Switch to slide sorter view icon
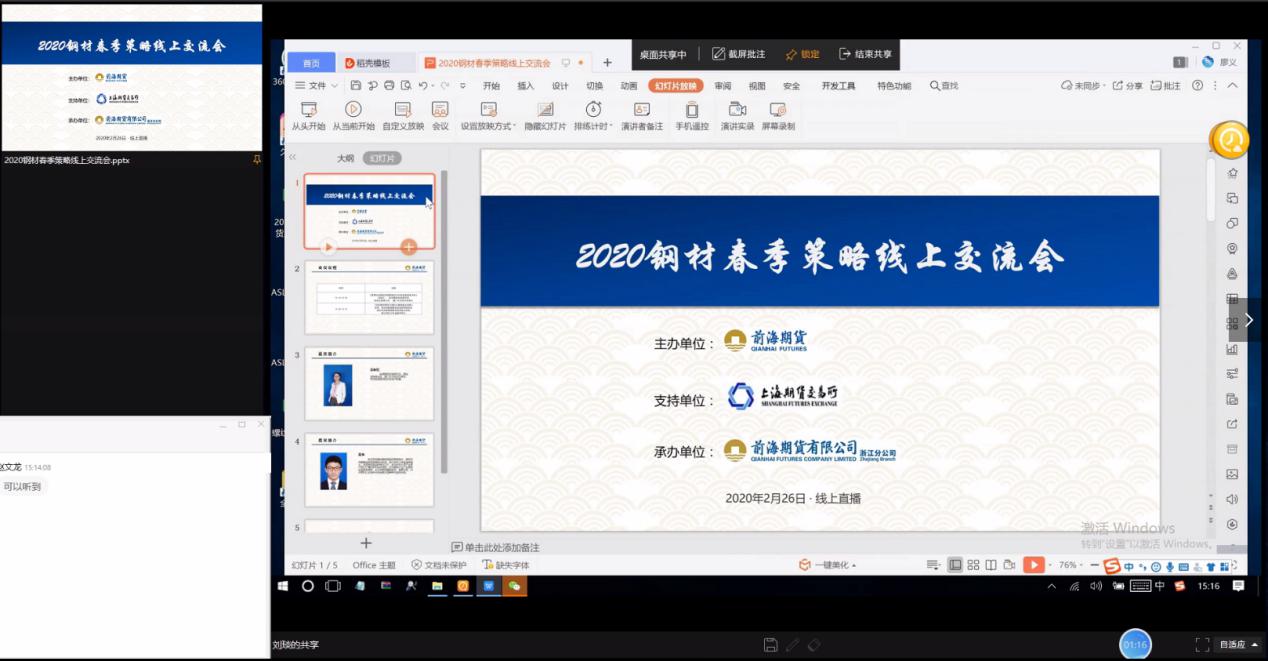This screenshot has width=1268, height=661. pyautogui.click(x=973, y=565)
